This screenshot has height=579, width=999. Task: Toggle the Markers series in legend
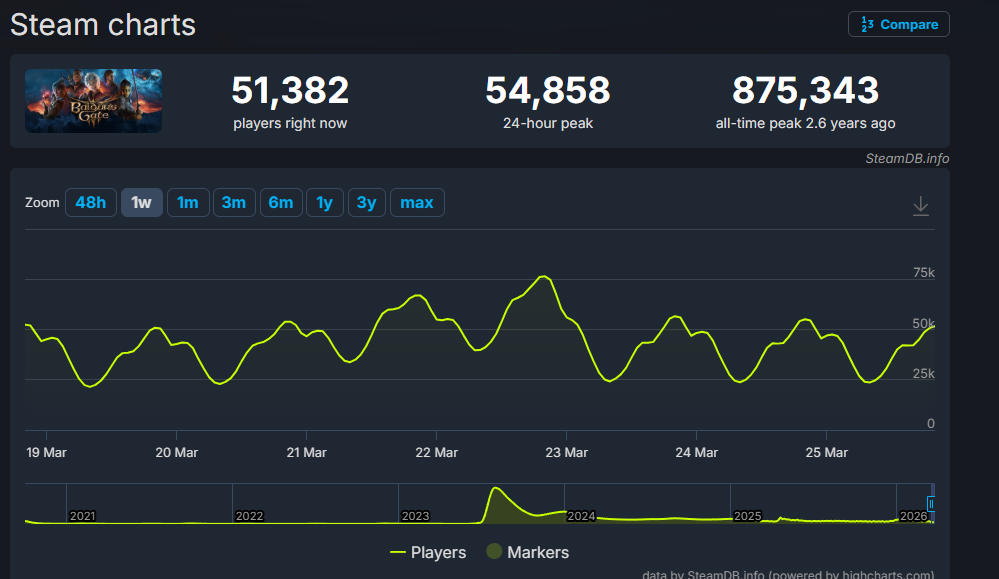527,552
